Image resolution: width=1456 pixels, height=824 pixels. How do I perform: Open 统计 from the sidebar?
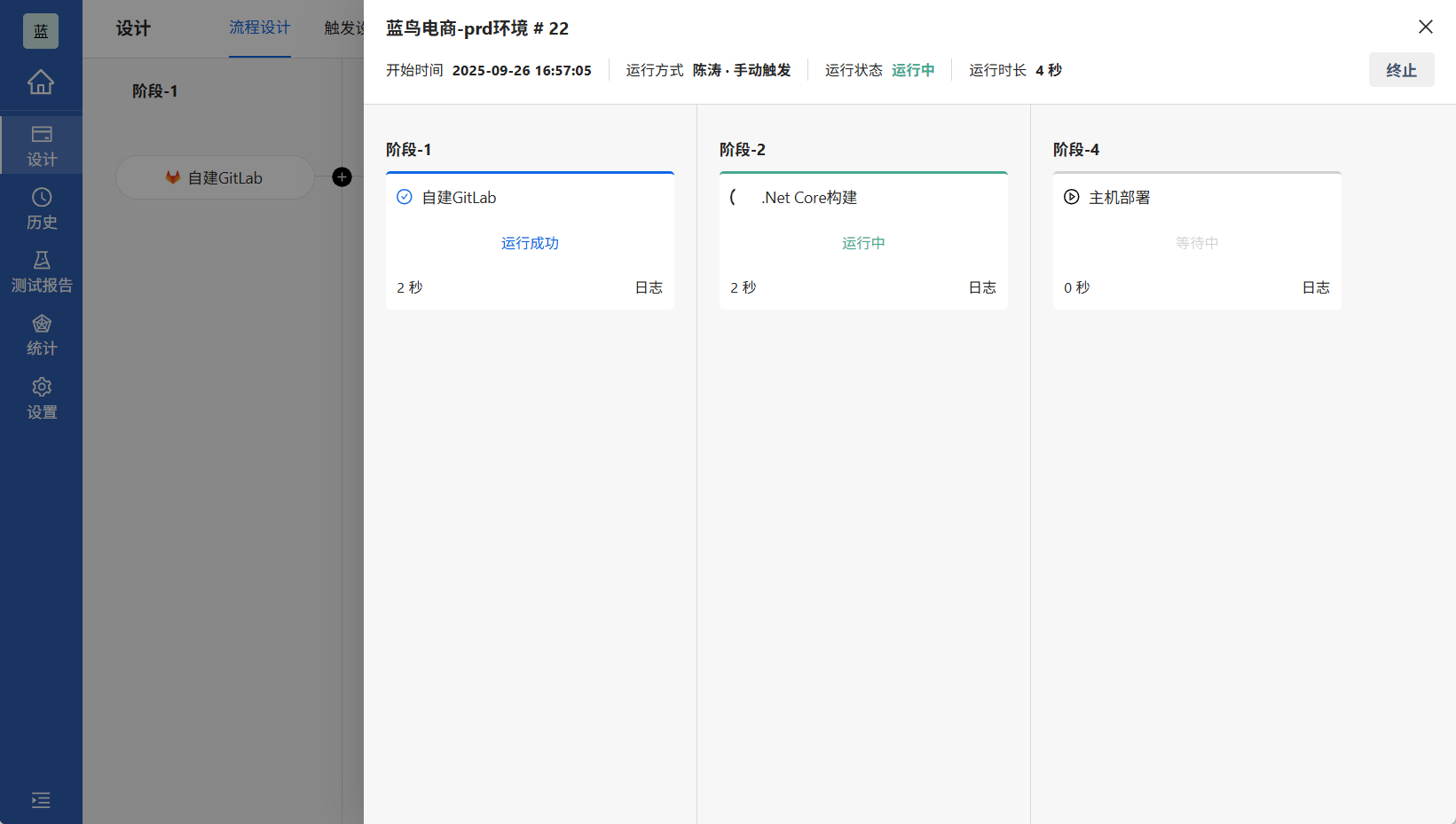[41, 334]
